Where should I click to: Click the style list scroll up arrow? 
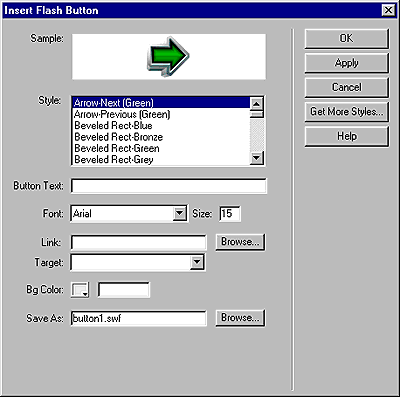pos(257,103)
